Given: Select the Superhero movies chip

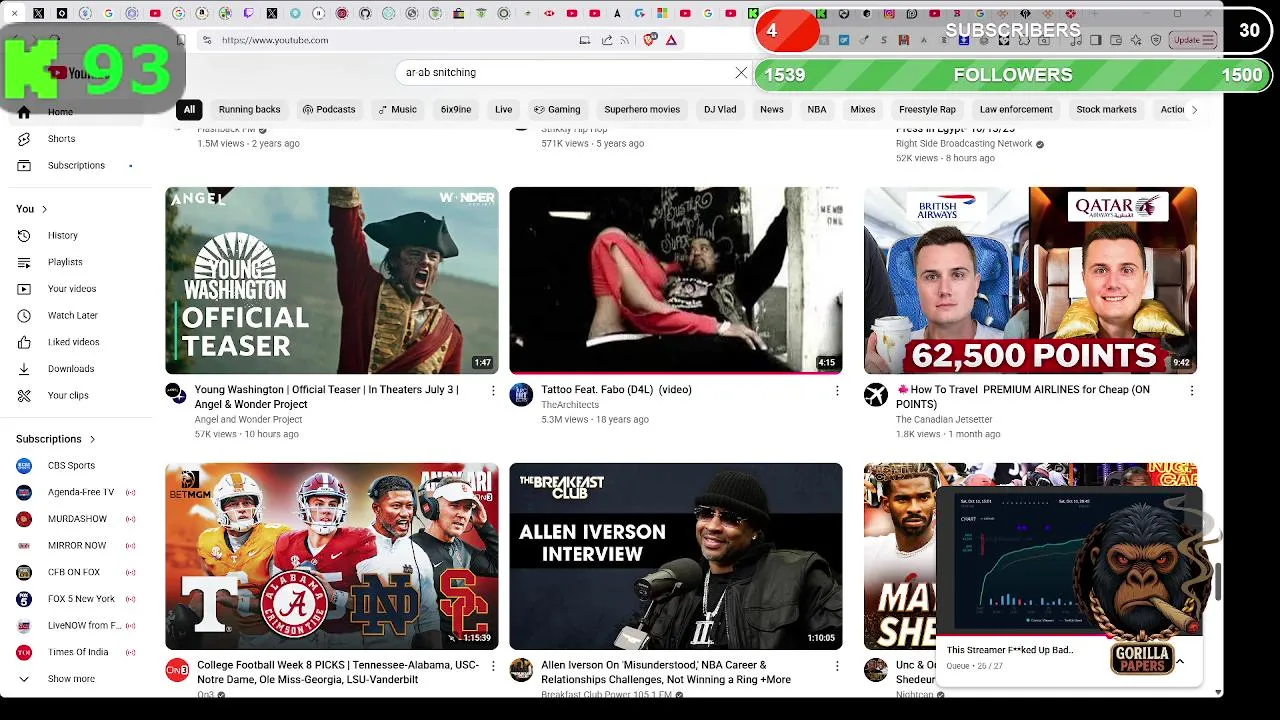Looking at the screenshot, I should pyautogui.click(x=642, y=109).
